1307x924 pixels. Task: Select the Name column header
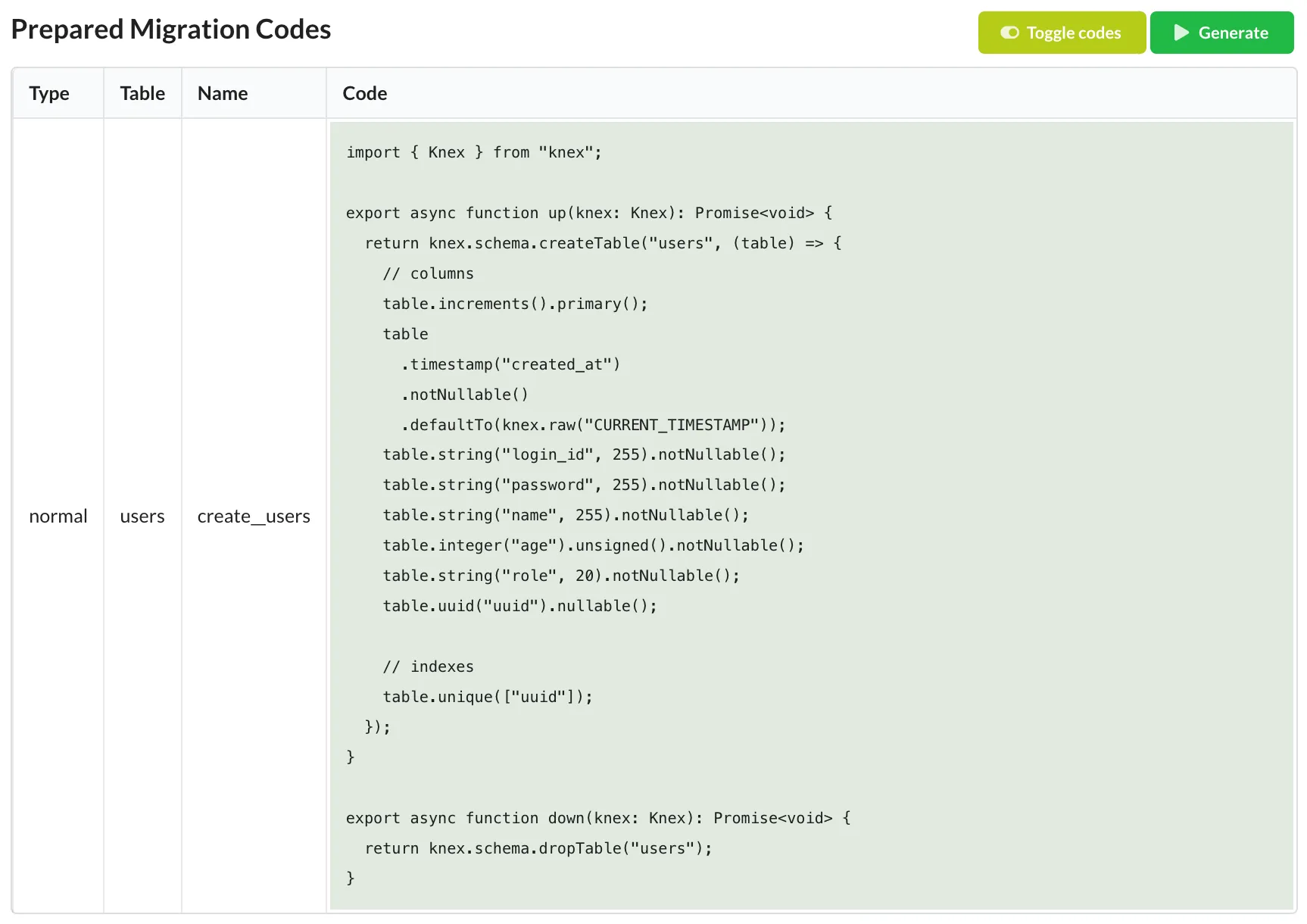[222, 93]
